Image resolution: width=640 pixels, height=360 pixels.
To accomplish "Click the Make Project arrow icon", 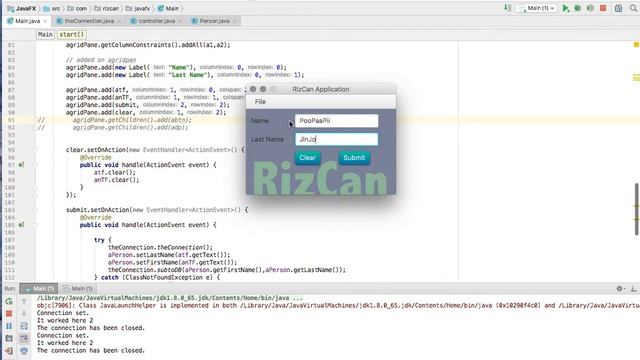I will coord(507,8).
